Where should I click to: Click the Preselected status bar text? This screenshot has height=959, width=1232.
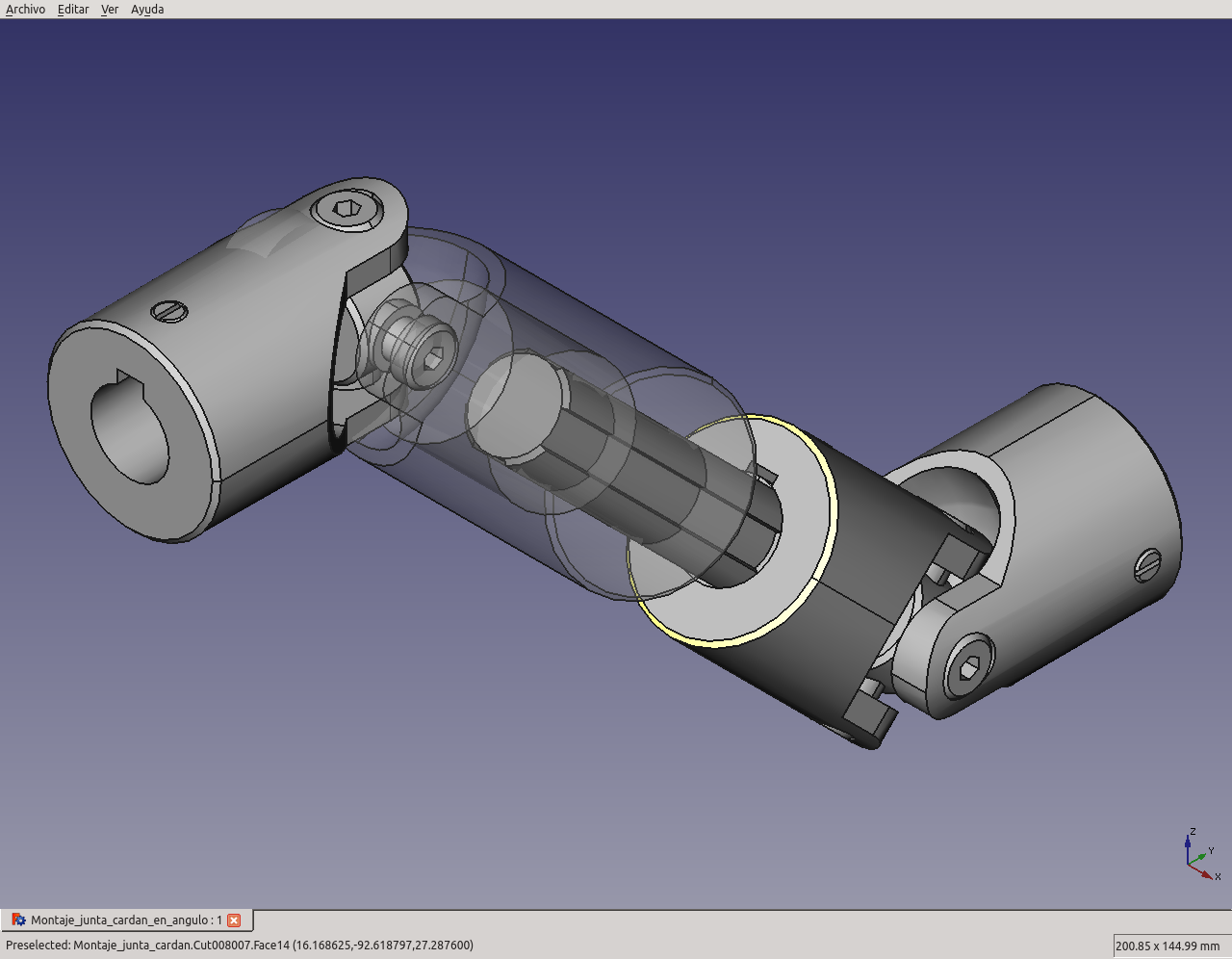tap(240, 946)
